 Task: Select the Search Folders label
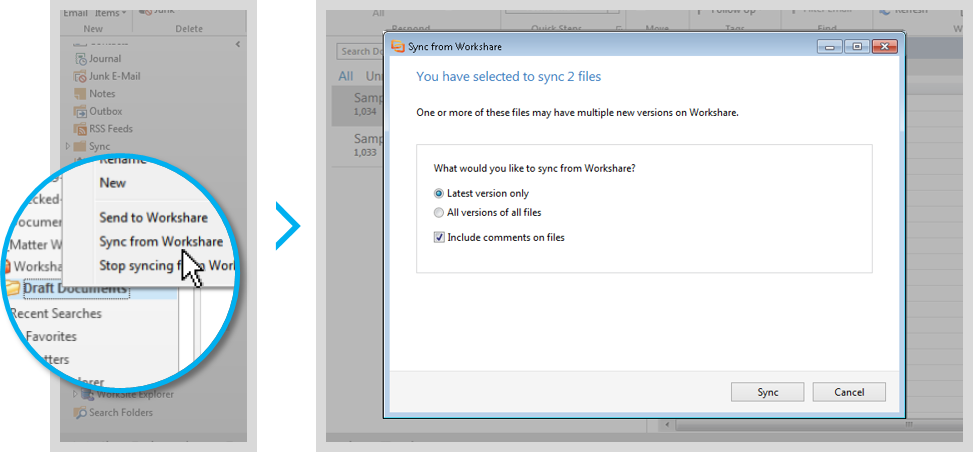[120, 412]
